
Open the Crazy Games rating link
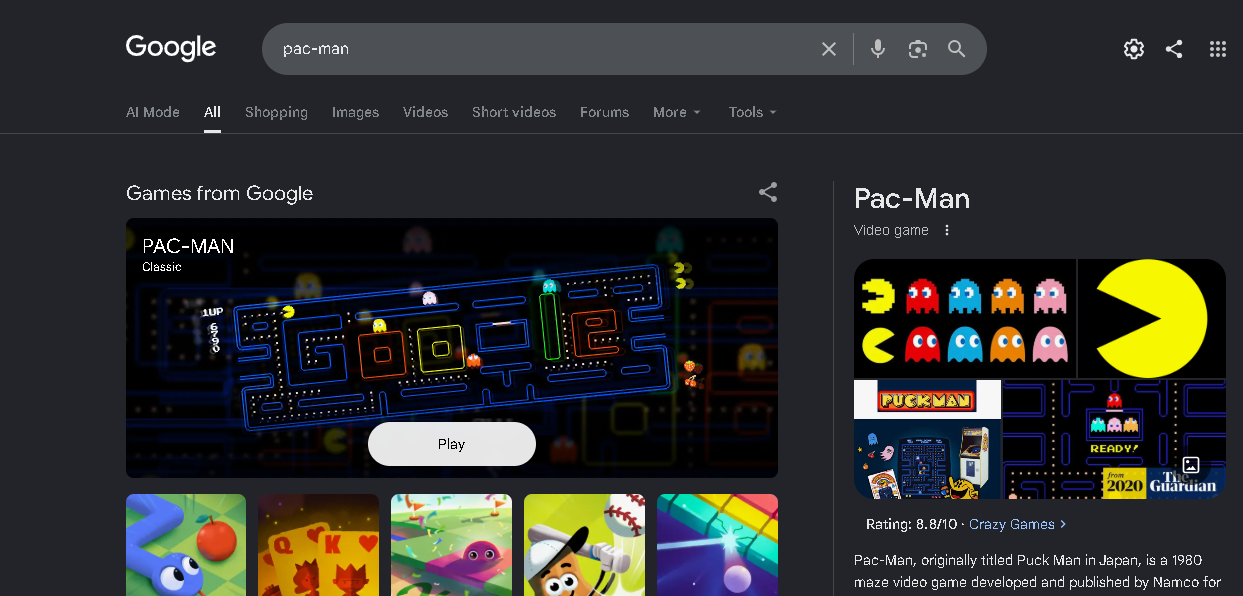(x=1018, y=524)
